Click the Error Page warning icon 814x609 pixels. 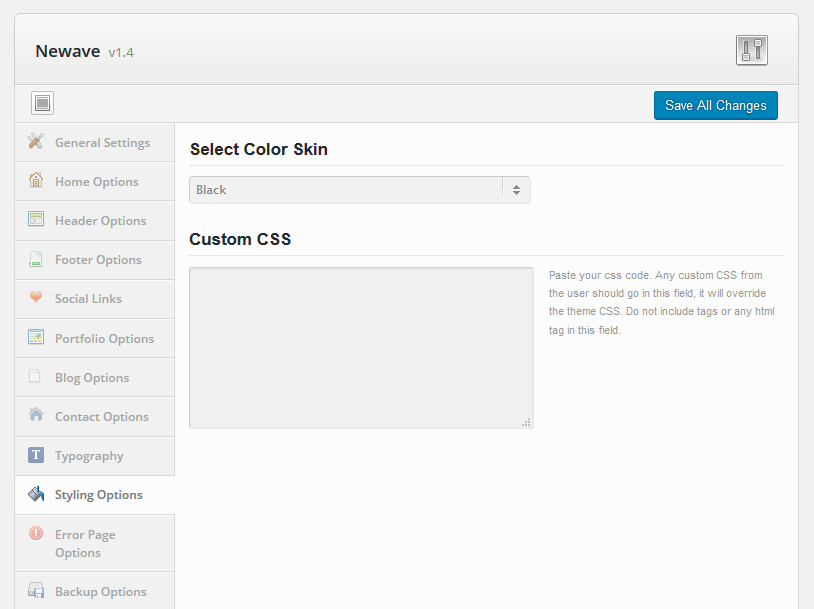(x=36, y=533)
